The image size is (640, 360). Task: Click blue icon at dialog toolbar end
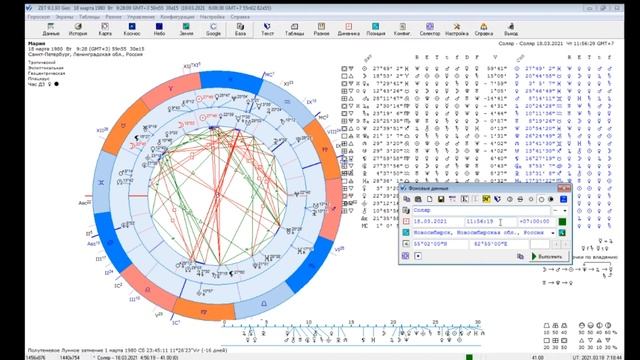point(563,199)
